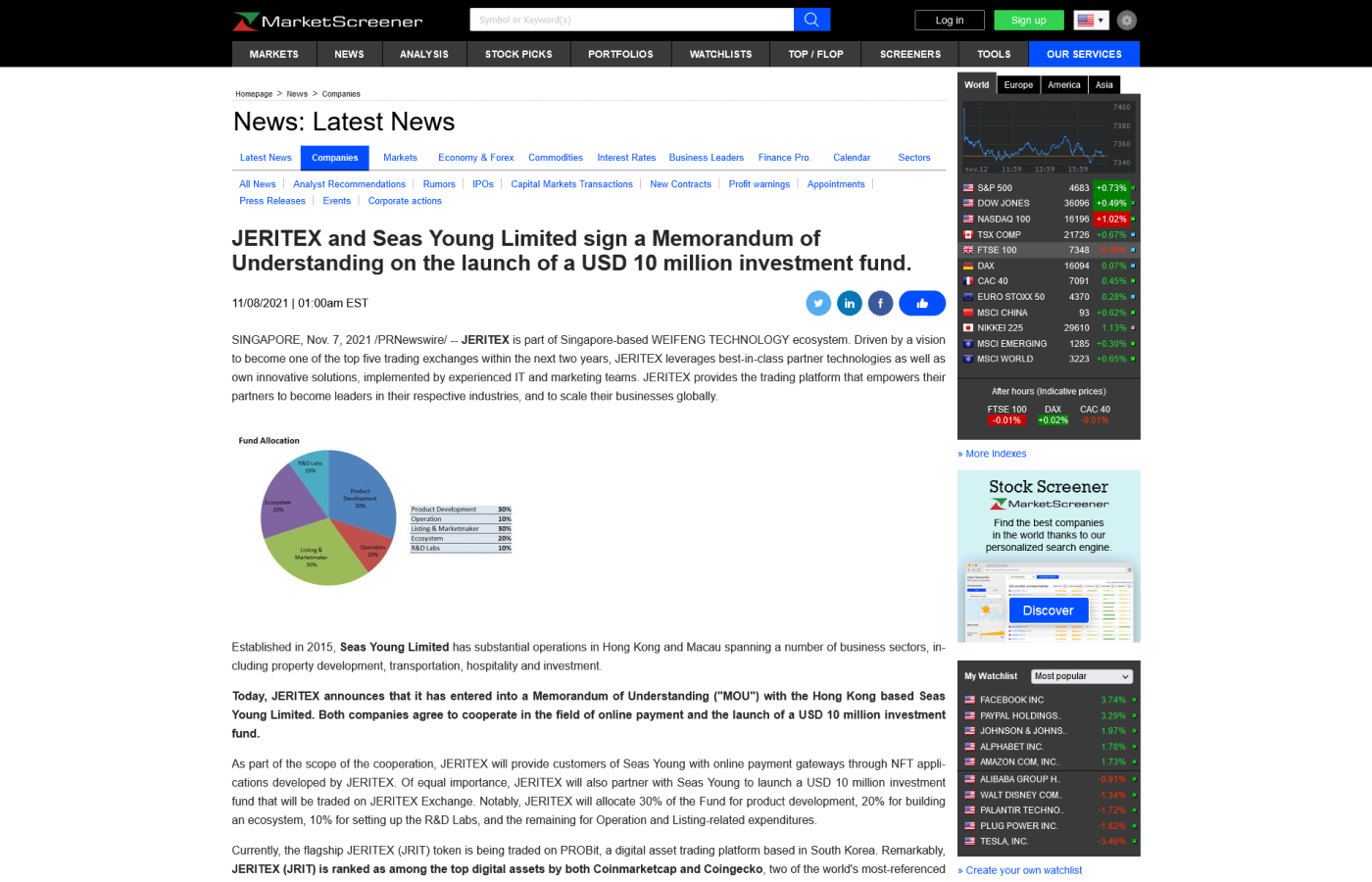Click the green Sign up button
This screenshot has width=1372, height=882.
pyautogui.click(x=1029, y=20)
